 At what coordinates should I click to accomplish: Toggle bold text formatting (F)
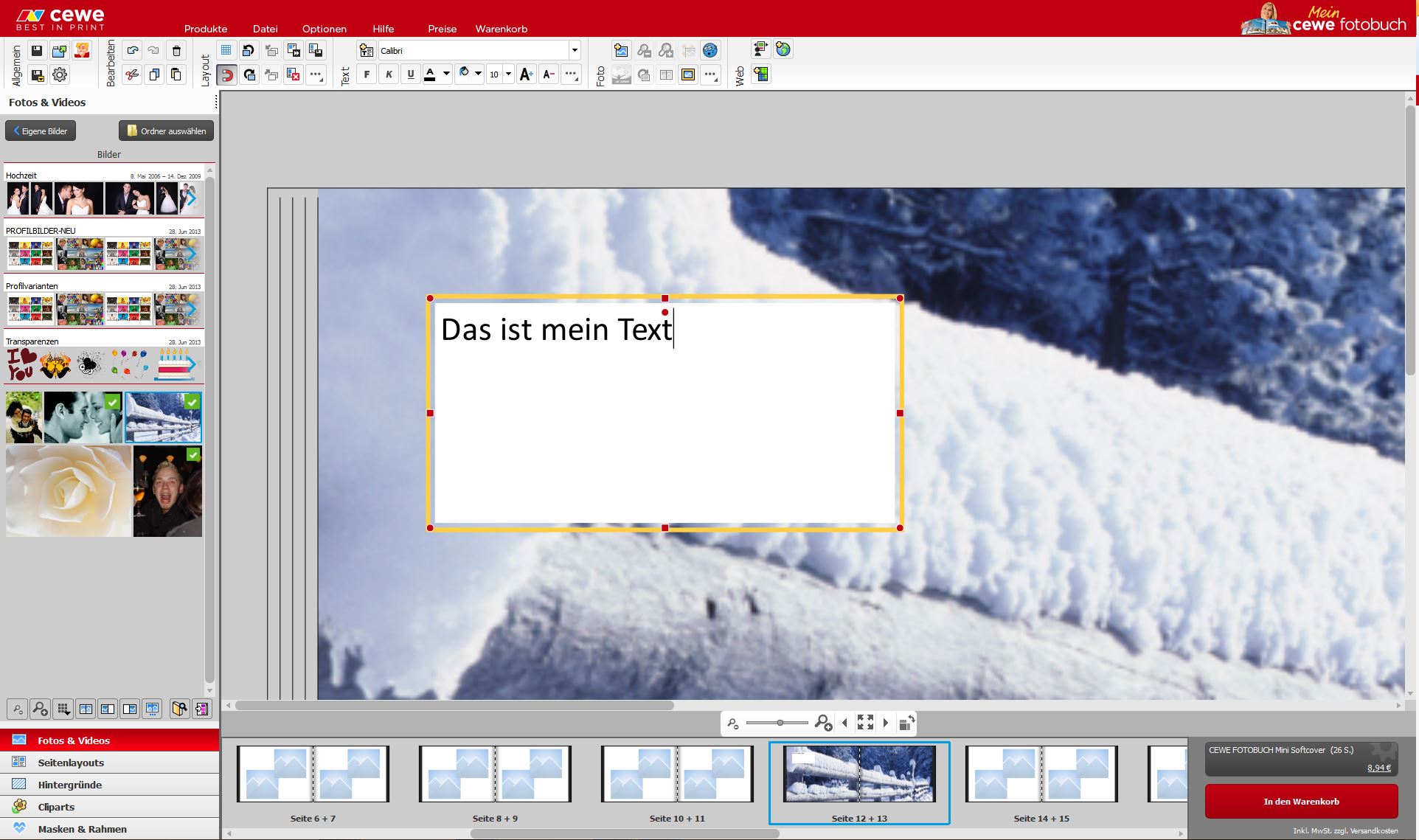coord(367,74)
